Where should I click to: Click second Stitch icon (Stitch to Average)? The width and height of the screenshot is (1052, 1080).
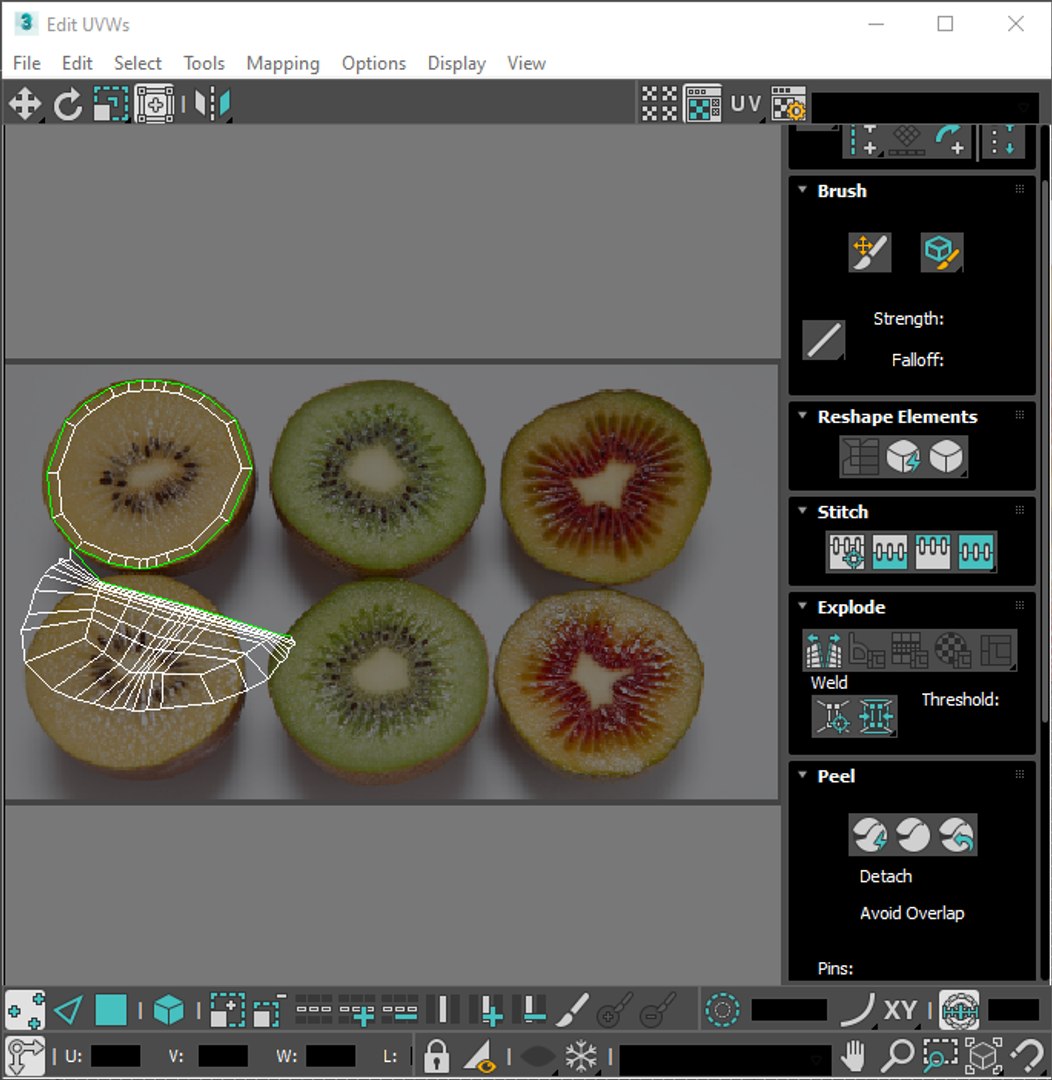click(x=889, y=552)
